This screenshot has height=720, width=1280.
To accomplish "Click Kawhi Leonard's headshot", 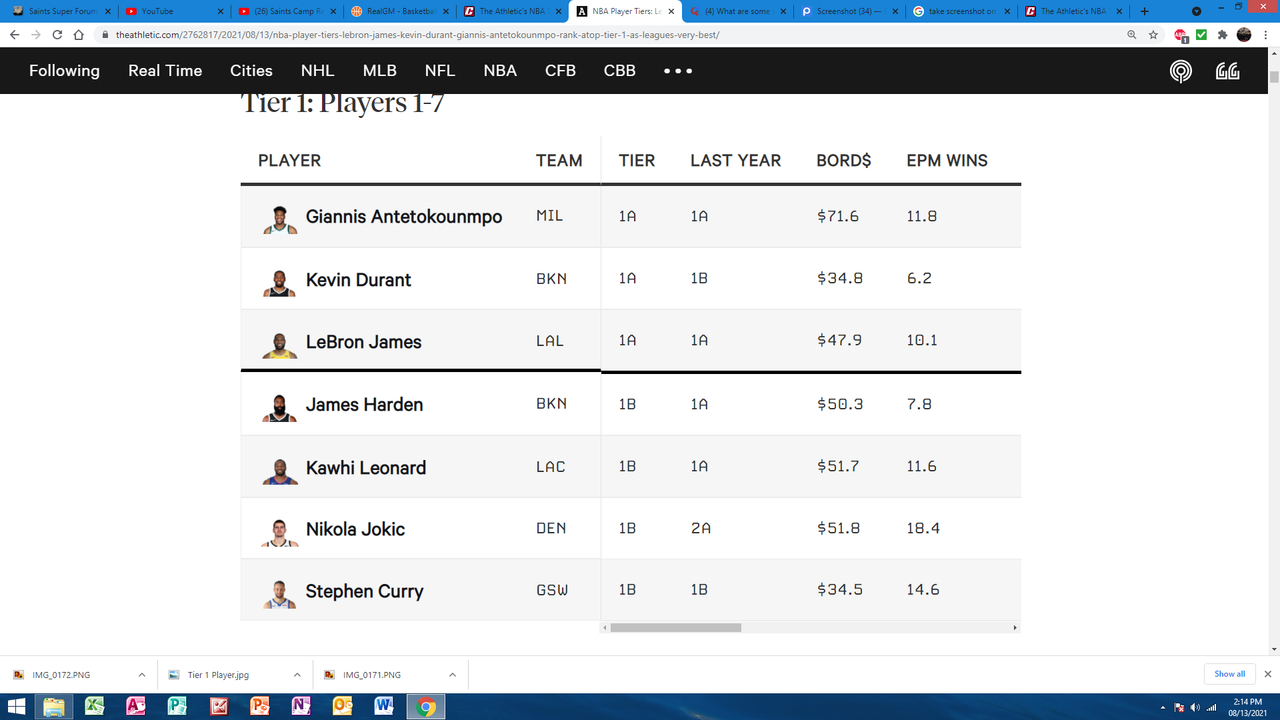I will click(280, 469).
